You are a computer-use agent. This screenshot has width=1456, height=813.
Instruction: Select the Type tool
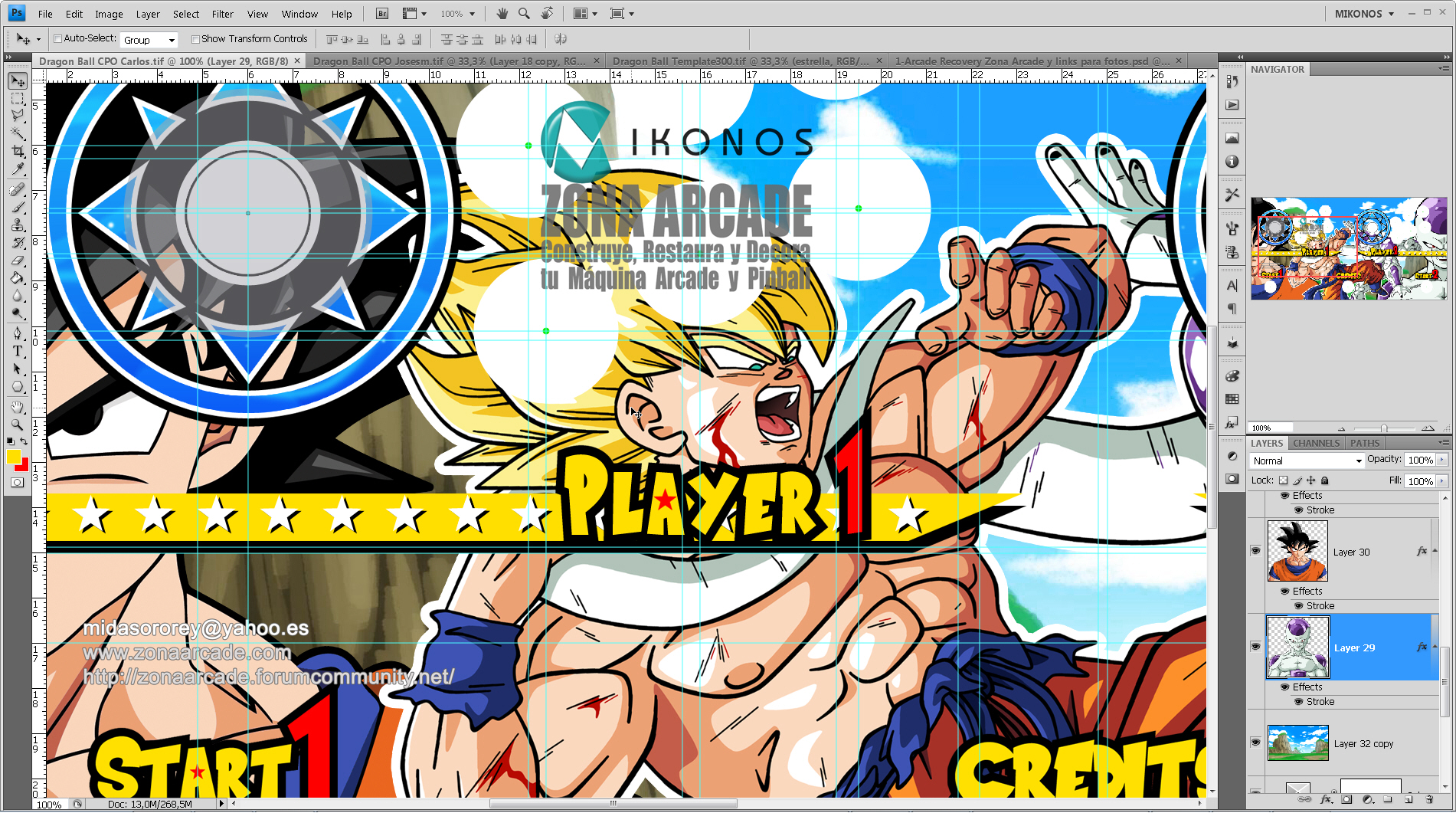pyautogui.click(x=18, y=351)
